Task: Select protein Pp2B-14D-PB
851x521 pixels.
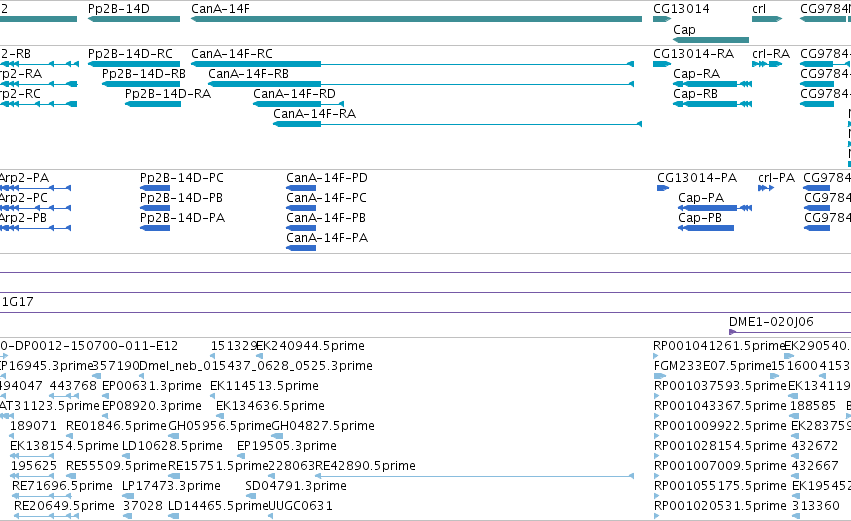Action: coord(155,208)
